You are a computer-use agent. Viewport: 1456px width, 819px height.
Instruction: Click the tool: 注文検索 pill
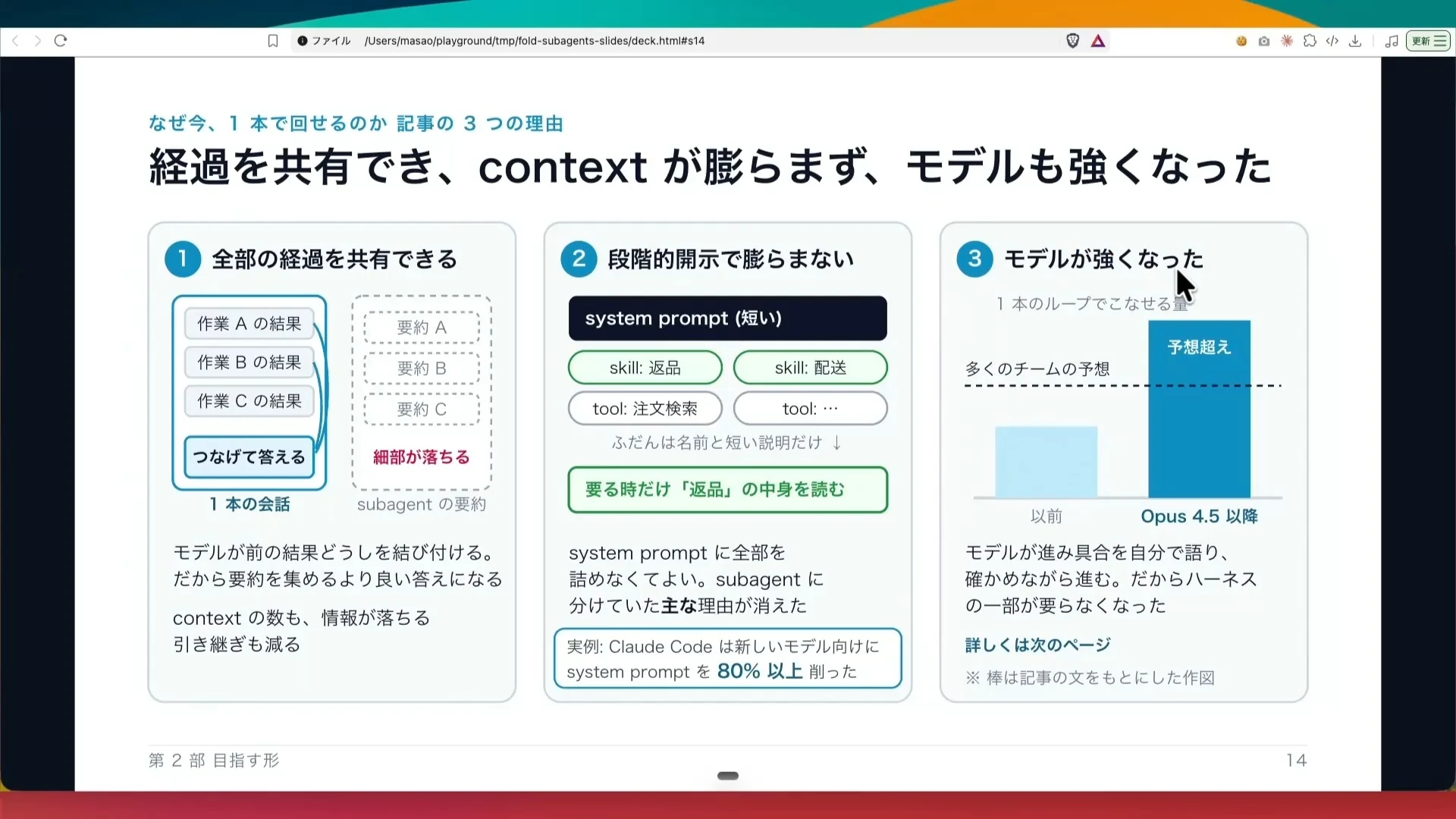(645, 409)
